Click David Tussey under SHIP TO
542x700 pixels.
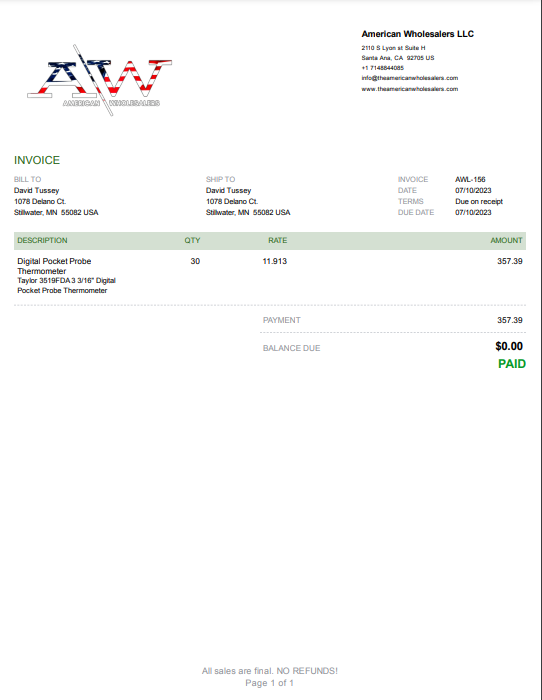pos(229,191)
